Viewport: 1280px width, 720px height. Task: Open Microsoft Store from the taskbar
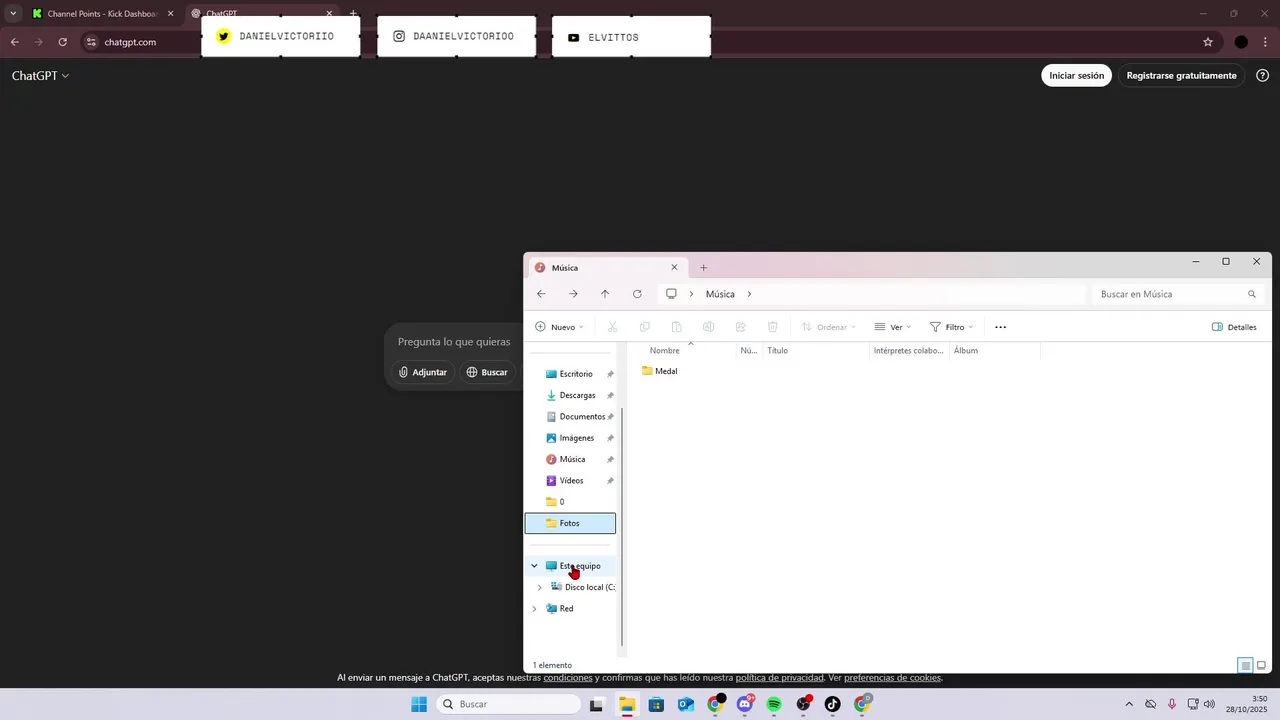pyautogui.click(x=656, y=704)
